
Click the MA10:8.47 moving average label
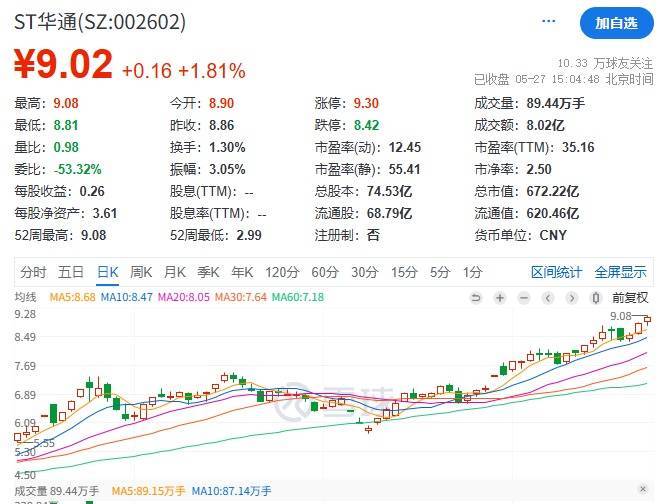click(x=126, y=297)
